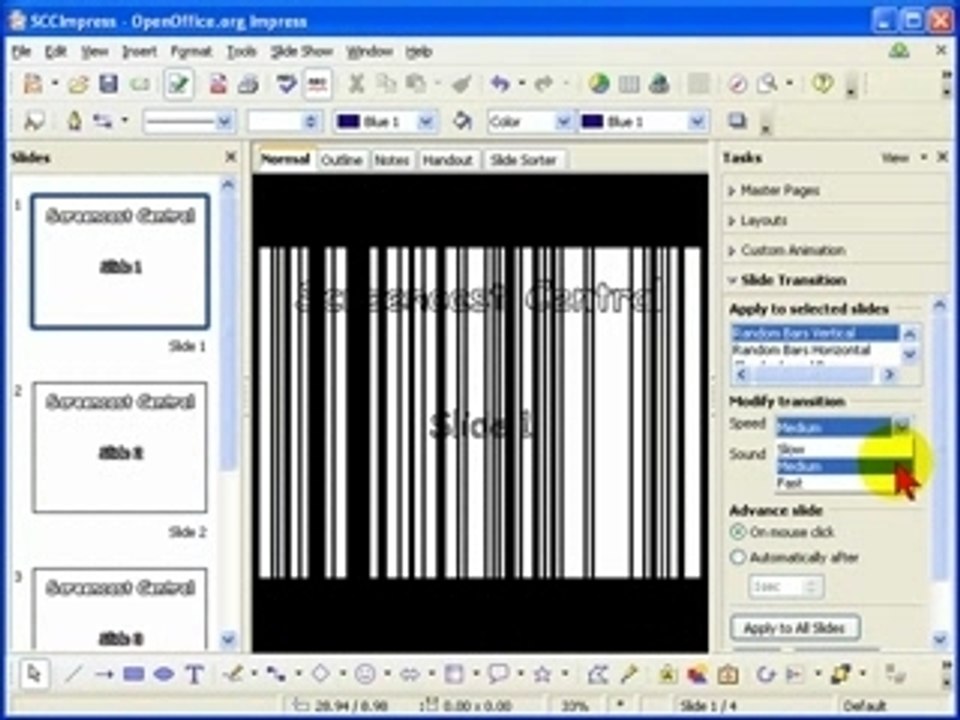Switch to the Slide Sorter tab
Screen dimensions: 960x720
tap(523, 160)
